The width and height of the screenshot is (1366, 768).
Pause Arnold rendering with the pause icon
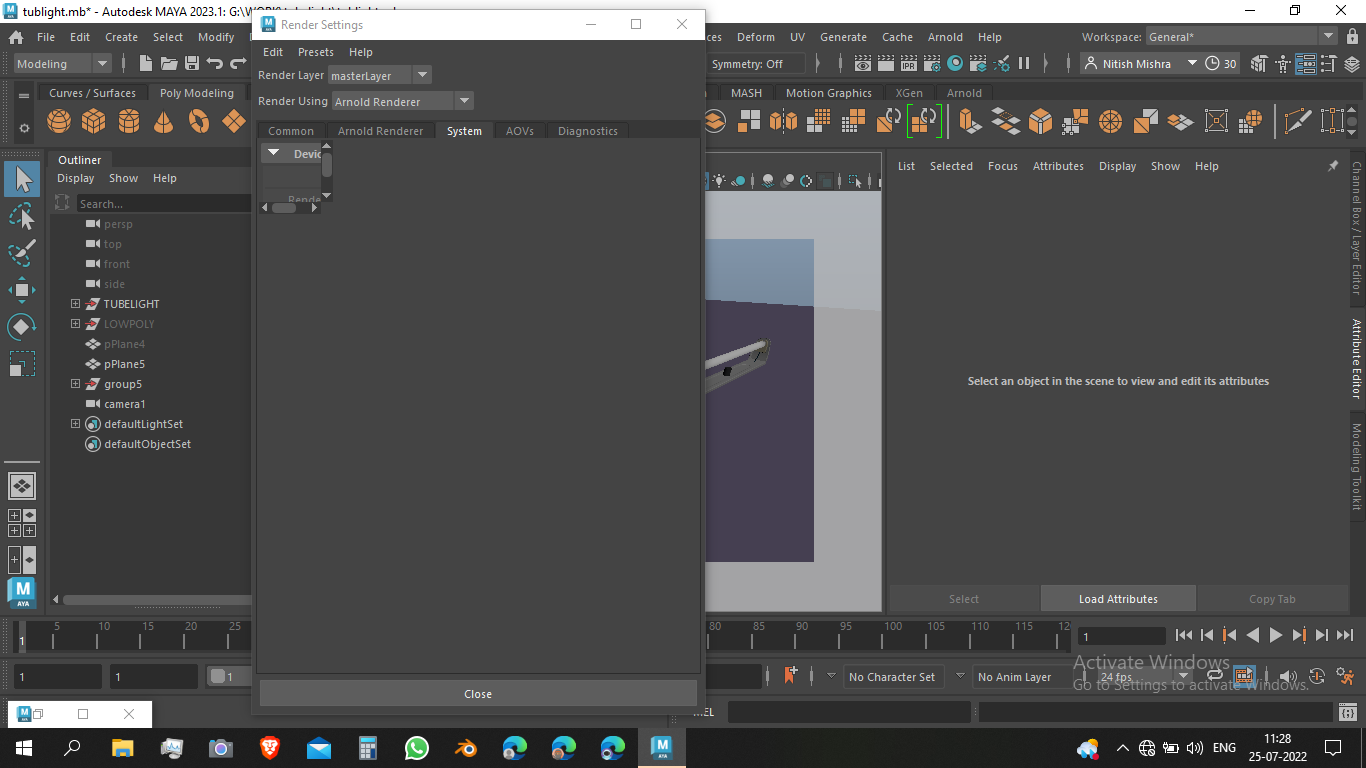click(1024, 63)
